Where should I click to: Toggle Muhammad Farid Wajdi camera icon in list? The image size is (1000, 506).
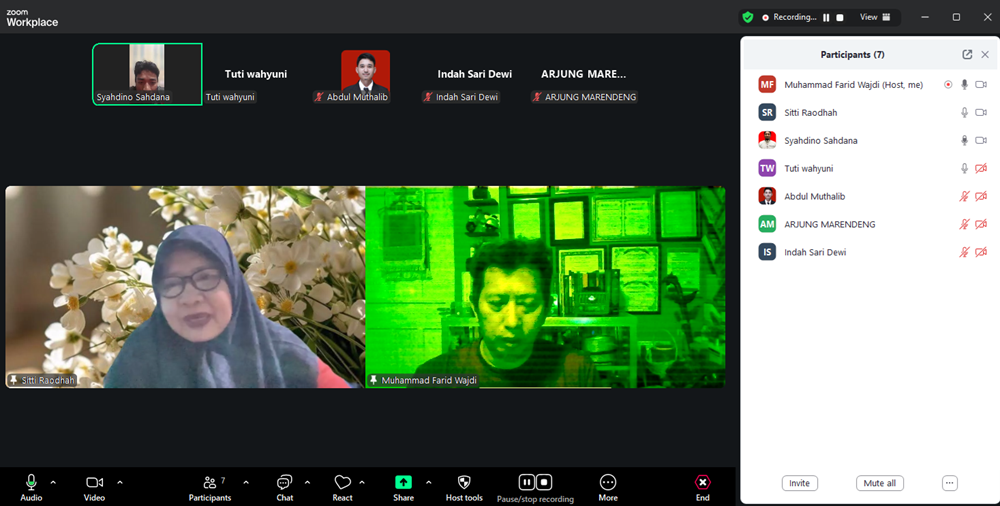tap(981, 84)
